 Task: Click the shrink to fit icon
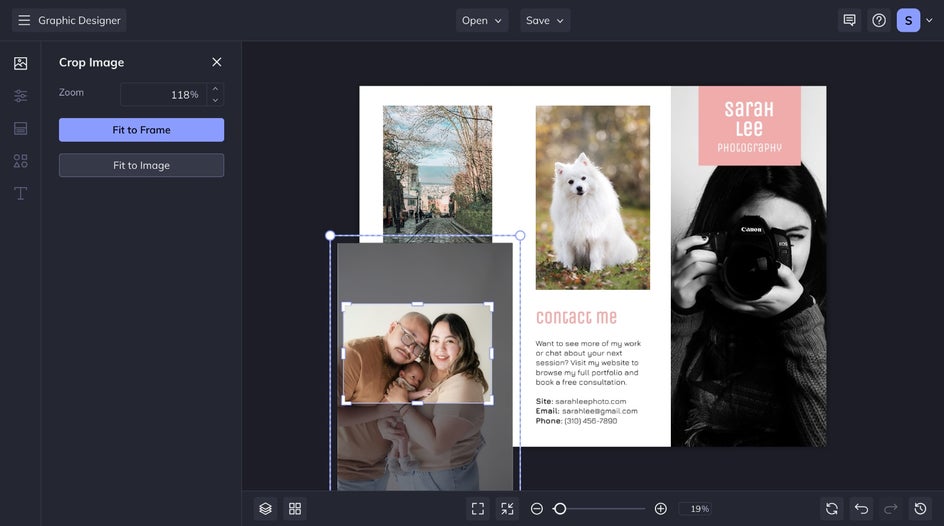(x=508, y=509)
